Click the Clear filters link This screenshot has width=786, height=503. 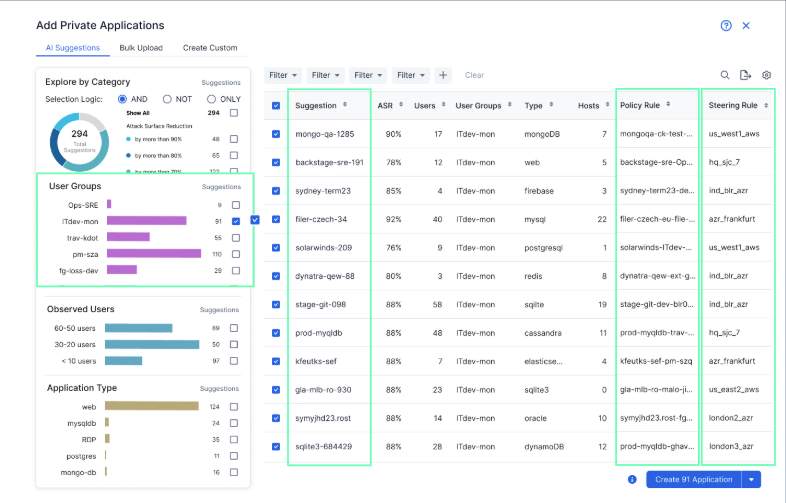click(474, 75)
